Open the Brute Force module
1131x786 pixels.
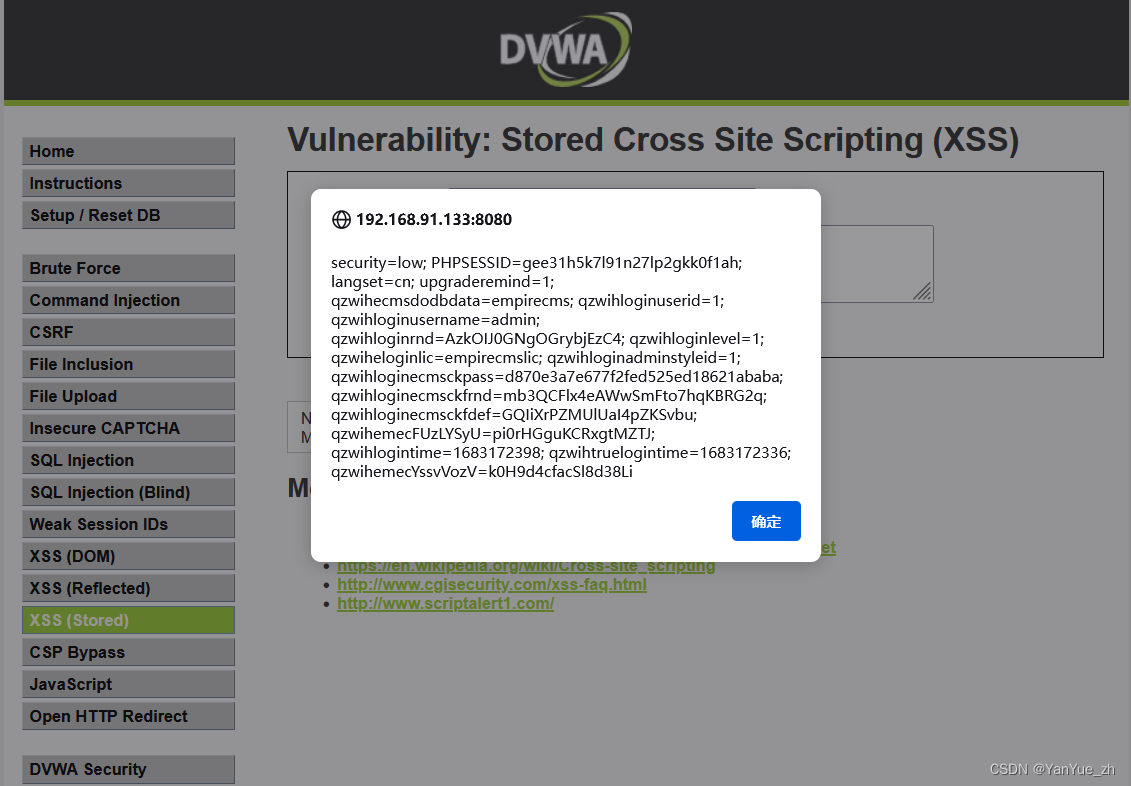[128, 268]
